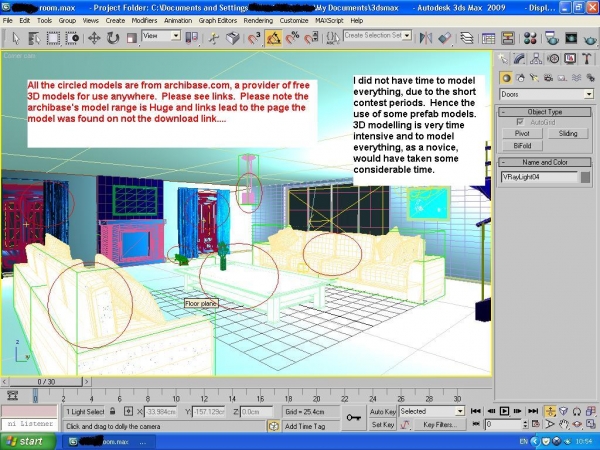
Task: Click Use Pivot Point Center icon
Action: 192,38
